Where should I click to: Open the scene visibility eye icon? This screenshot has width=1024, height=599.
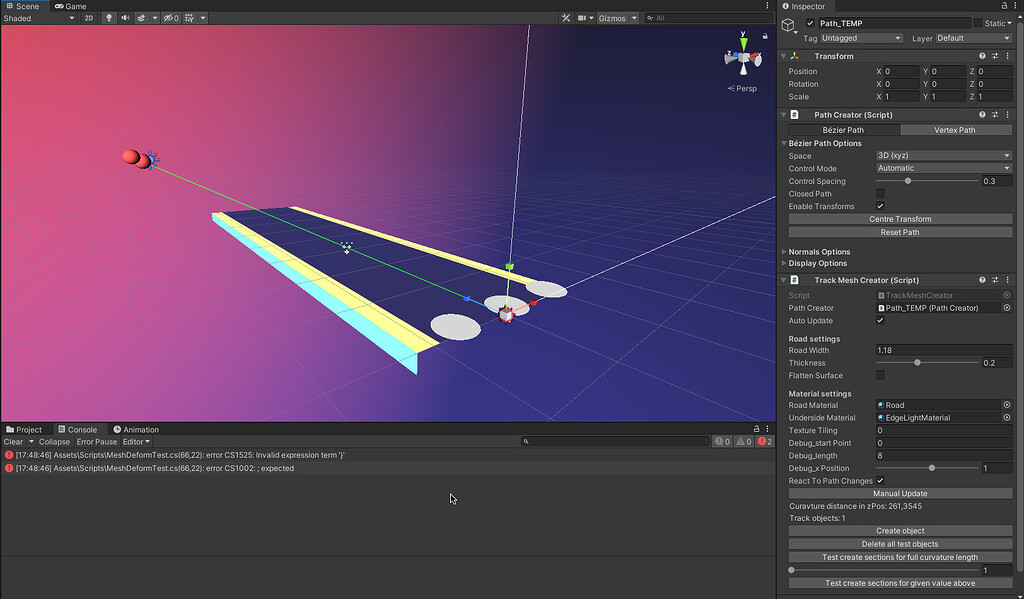tap(166, 17)
